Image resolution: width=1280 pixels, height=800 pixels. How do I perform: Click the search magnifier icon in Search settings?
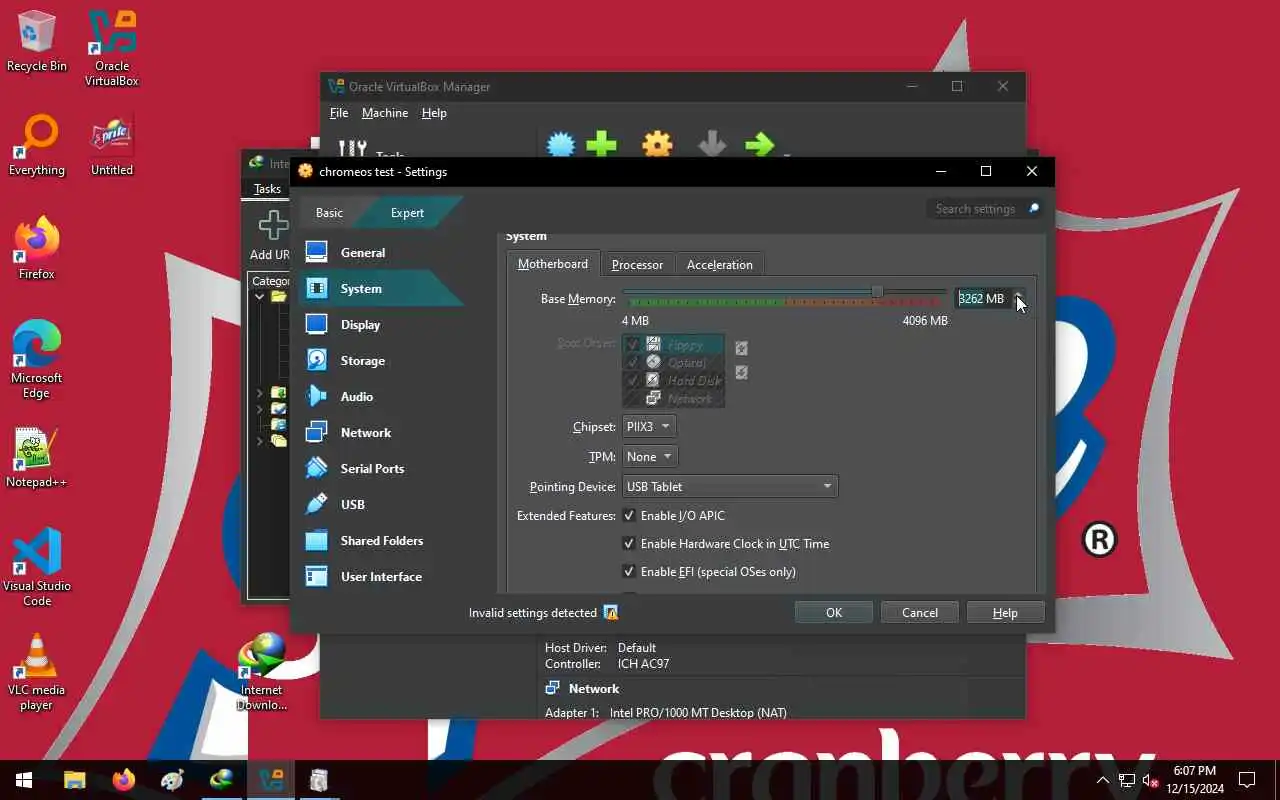point(1033,209)
